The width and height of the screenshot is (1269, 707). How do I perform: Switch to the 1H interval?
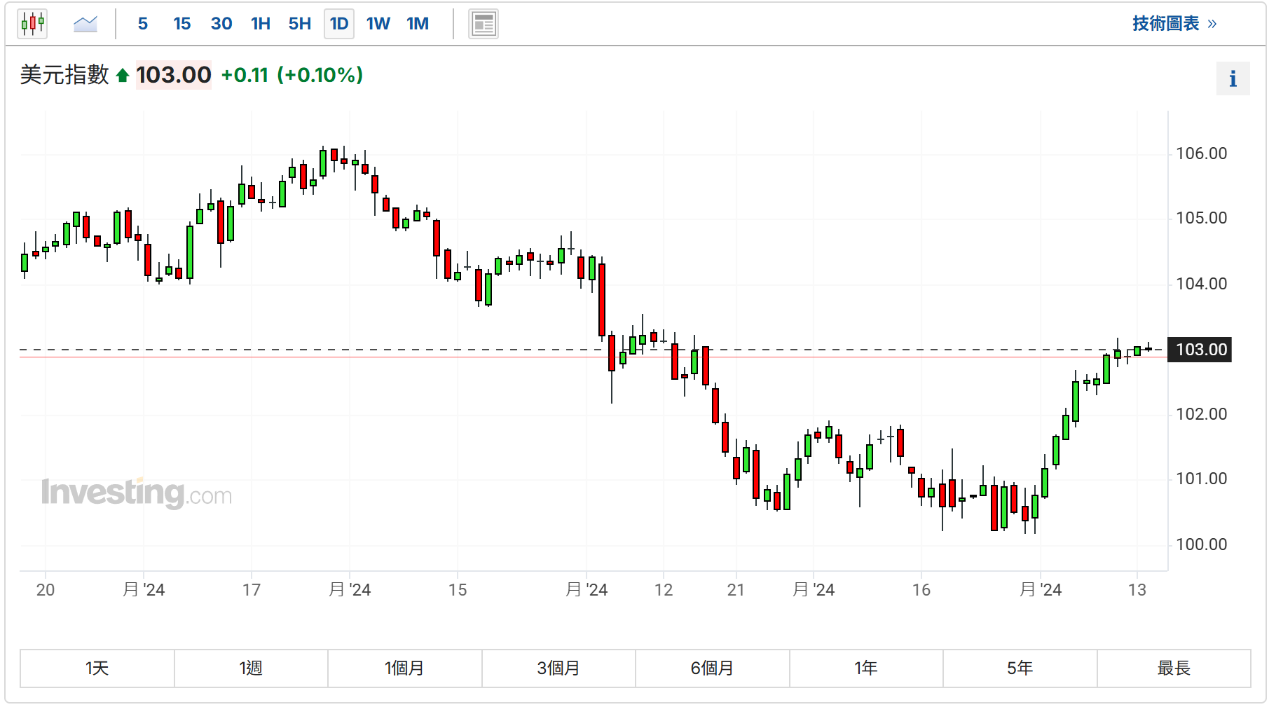[260, 23]
